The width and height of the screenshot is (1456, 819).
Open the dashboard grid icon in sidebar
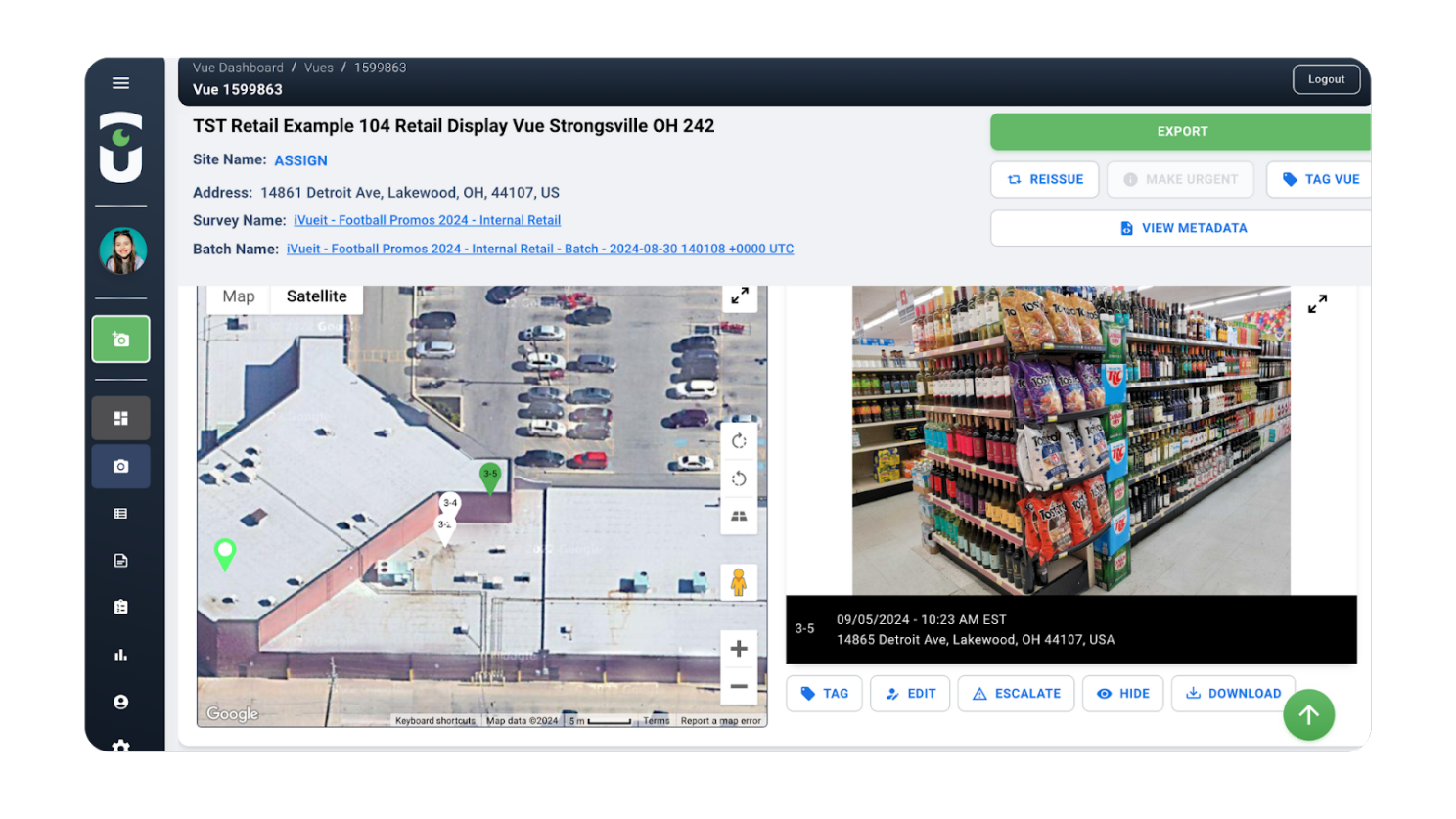(120, 419)
